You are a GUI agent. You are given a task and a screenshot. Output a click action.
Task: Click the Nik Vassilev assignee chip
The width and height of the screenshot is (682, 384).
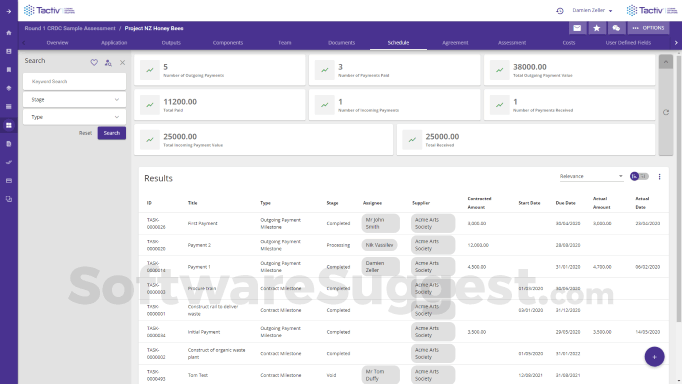(x=379, y=245)
